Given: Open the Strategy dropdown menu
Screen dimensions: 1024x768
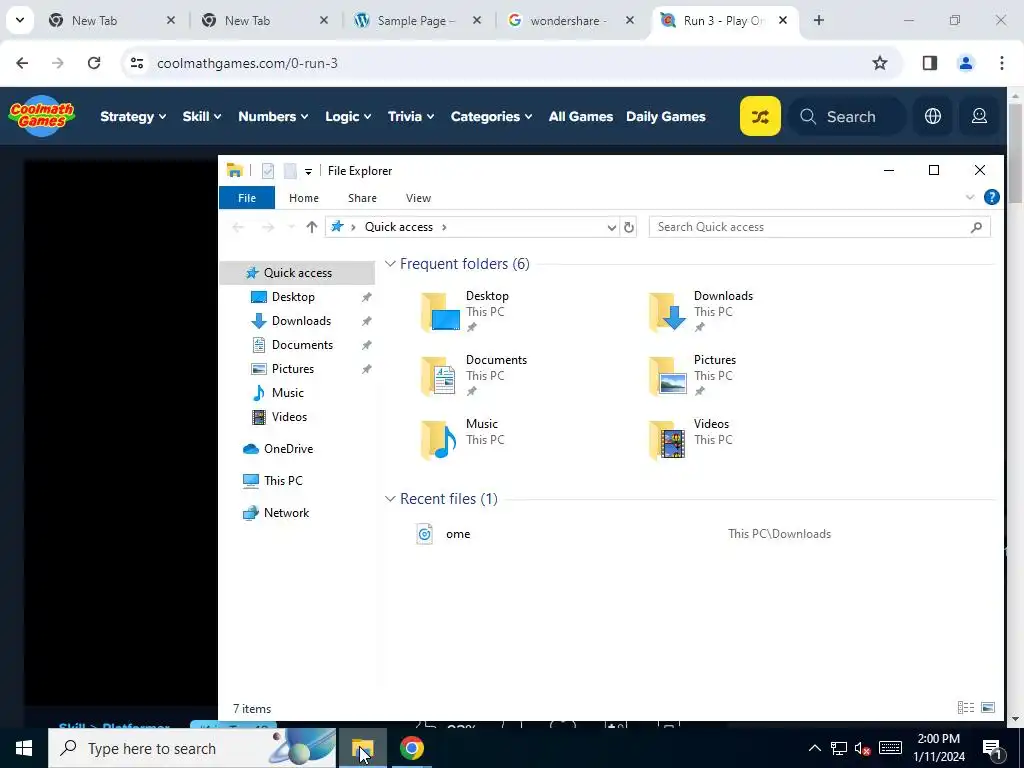Looking at the screenshot, I should pyautogui.click(x=133, y=116).
